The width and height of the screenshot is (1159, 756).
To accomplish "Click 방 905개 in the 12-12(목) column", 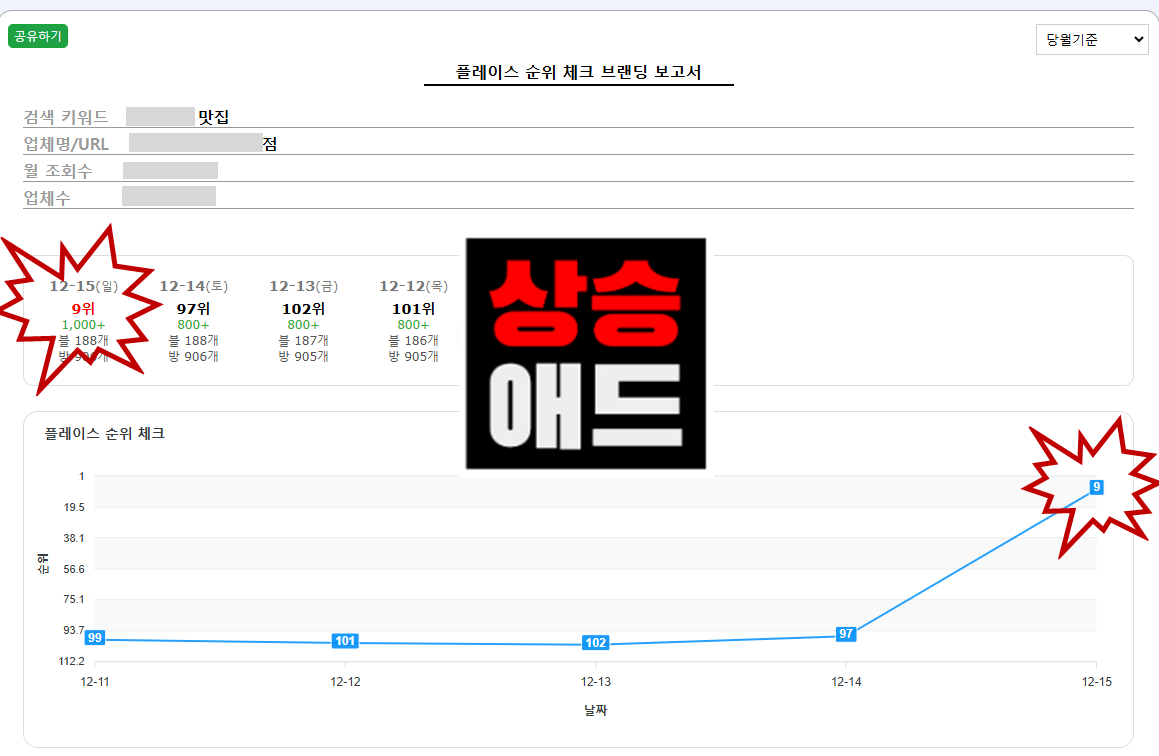I will coord(414,356).
